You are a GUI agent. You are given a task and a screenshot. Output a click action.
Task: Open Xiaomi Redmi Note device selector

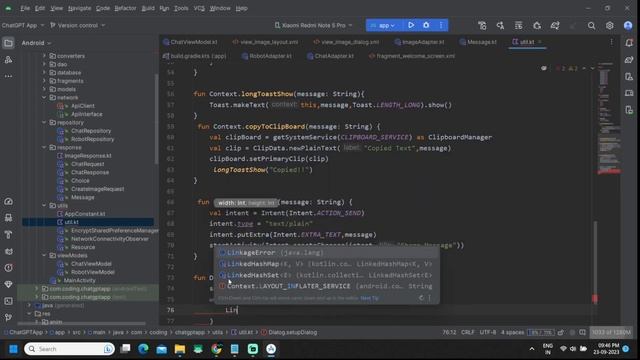[x=313, y=25]
